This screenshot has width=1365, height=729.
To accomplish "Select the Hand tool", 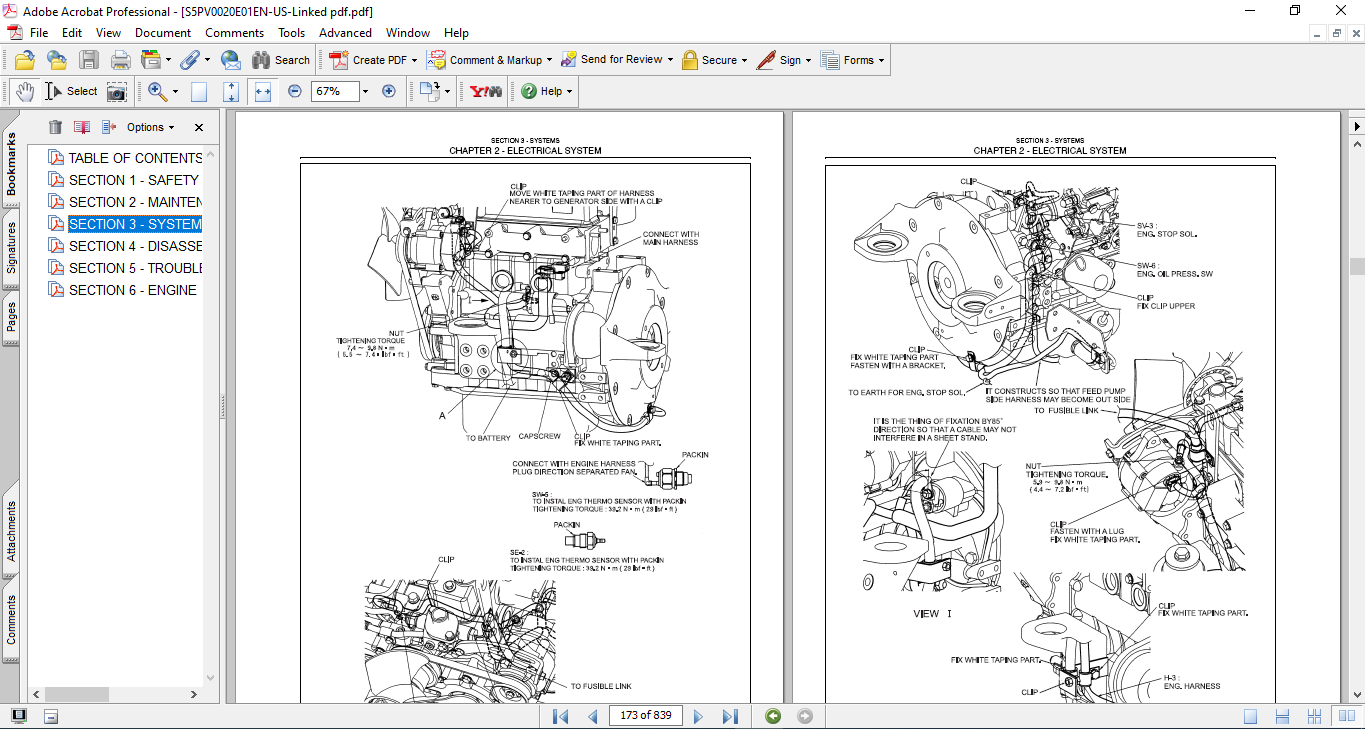I will click(24, 91).
